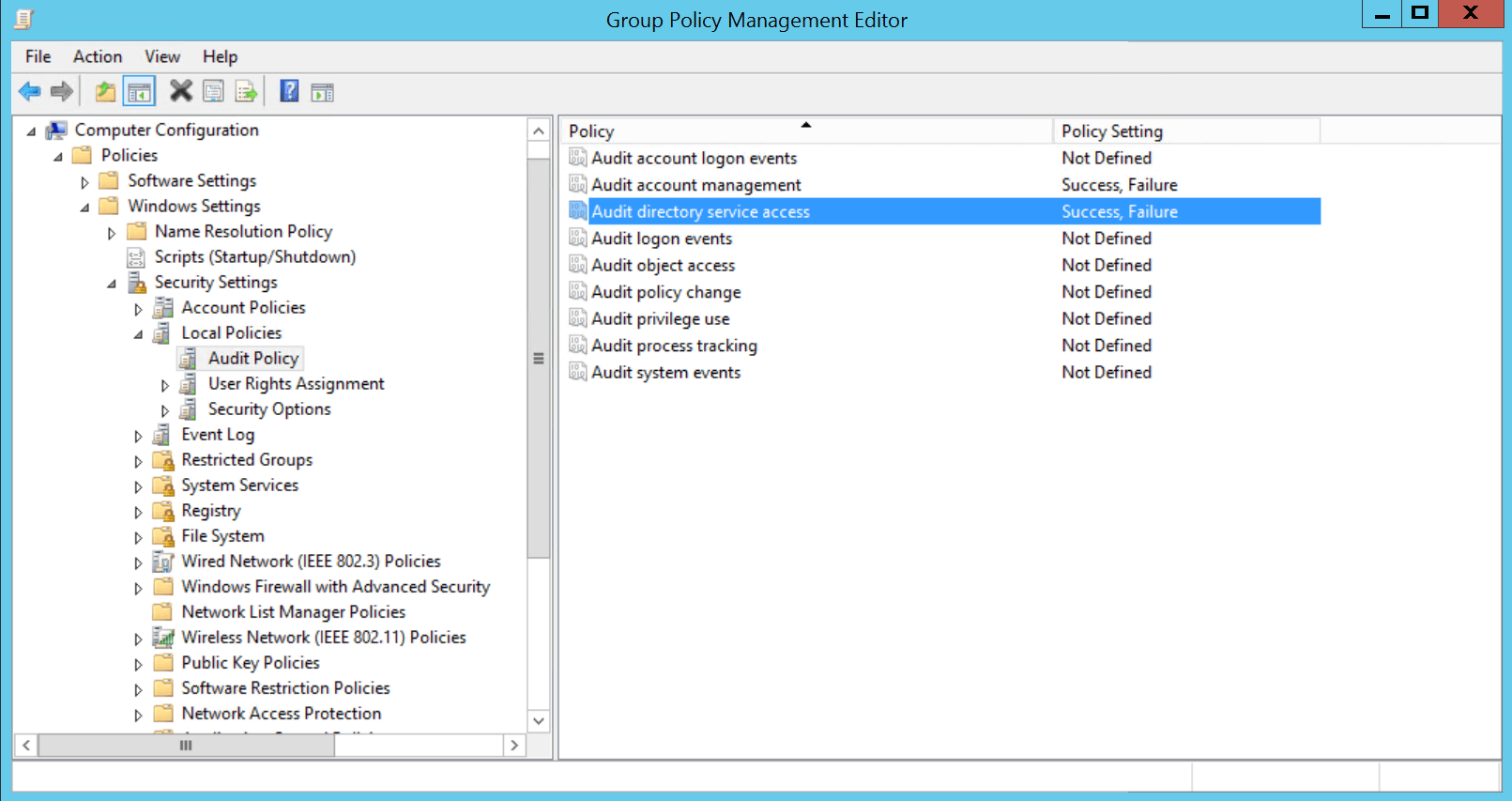Expand the Public Key Policies node
1512x801 pixels.
pos(138,664)
